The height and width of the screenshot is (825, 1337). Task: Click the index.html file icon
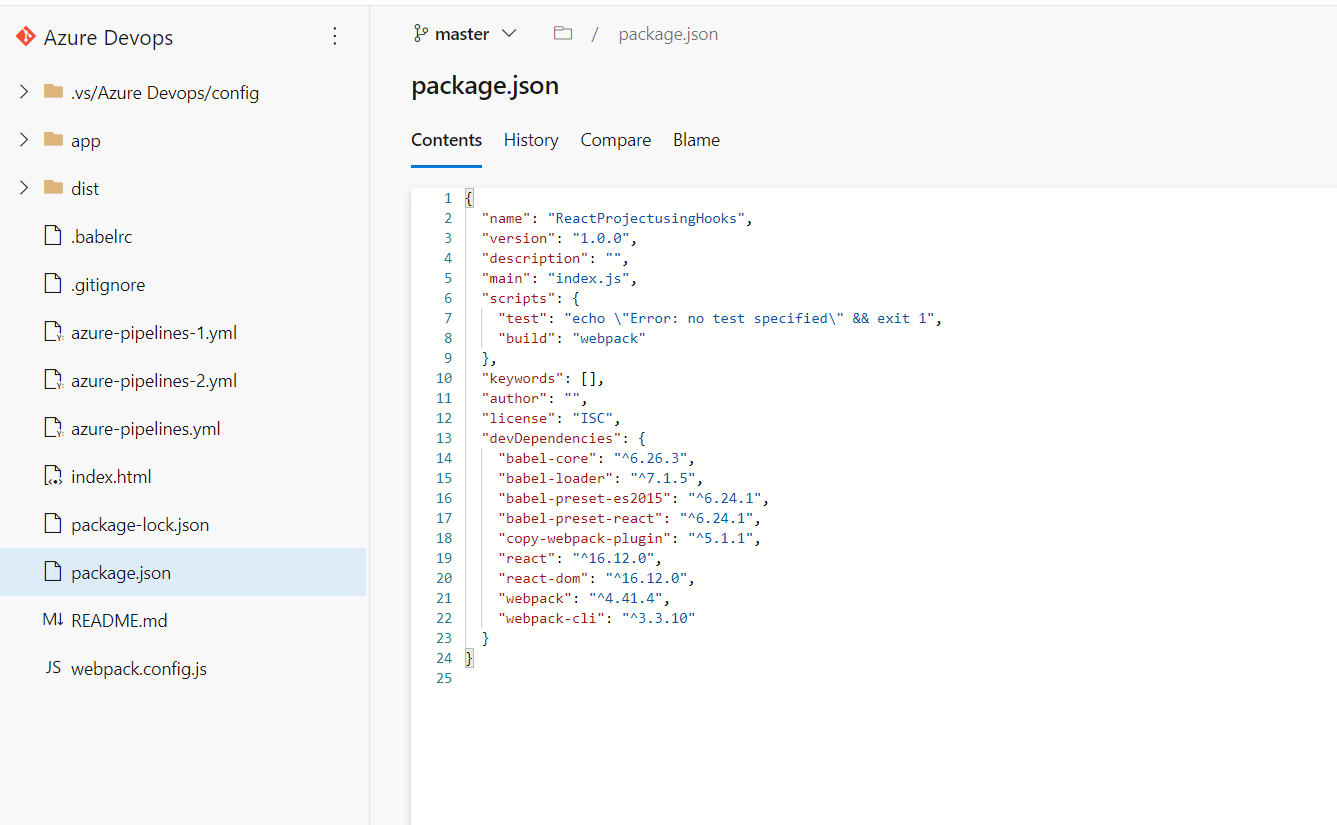tap(53, 476)
